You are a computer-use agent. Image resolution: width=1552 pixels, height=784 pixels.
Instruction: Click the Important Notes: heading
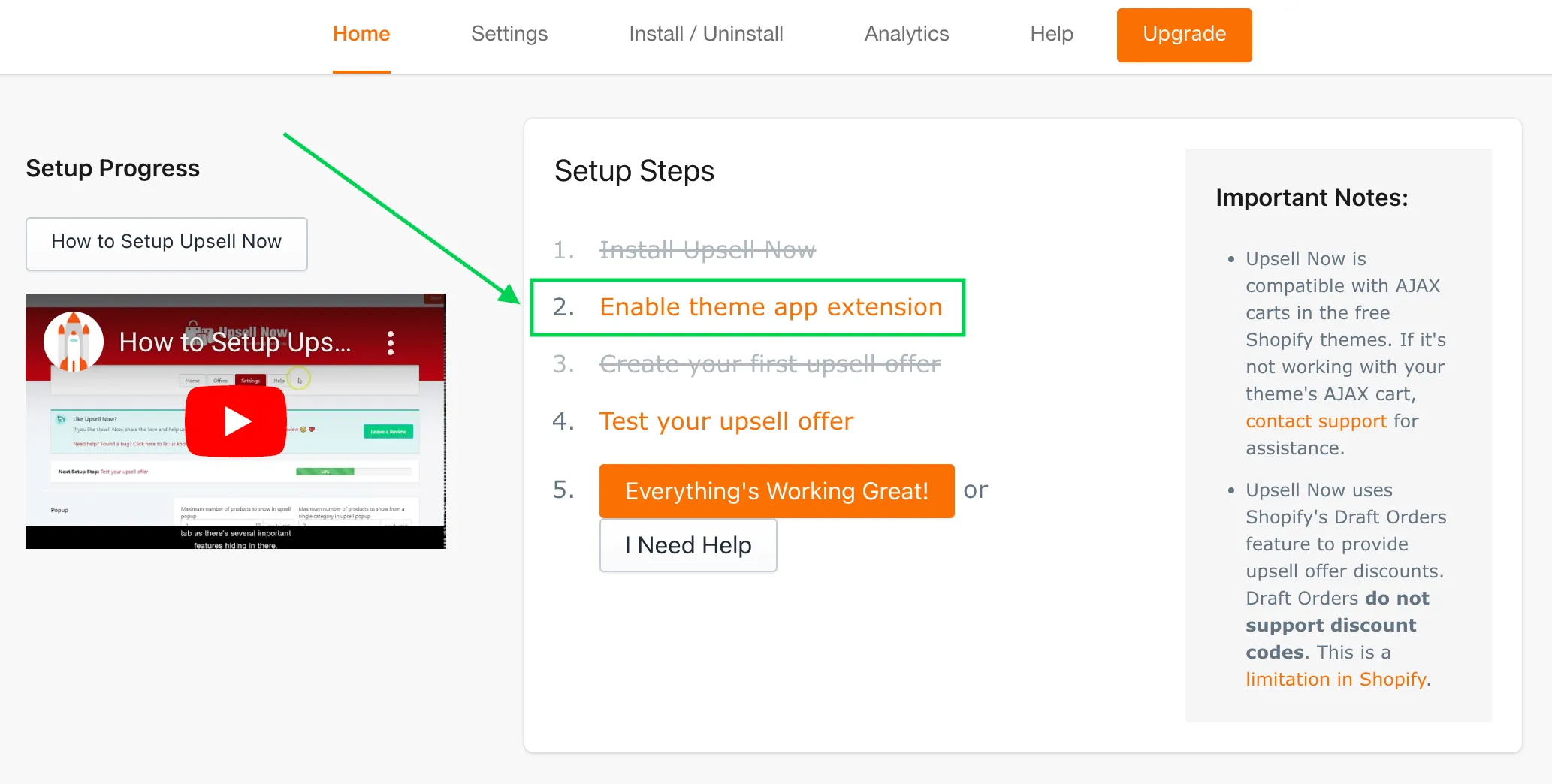click(1312, 198)
